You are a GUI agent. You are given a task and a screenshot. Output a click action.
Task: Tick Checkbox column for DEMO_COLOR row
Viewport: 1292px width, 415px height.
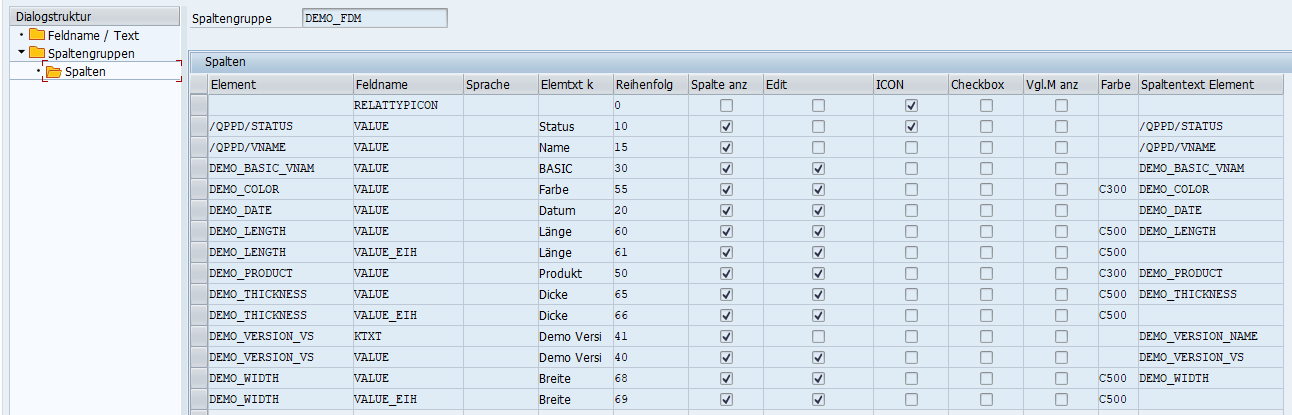pos(986,190)
